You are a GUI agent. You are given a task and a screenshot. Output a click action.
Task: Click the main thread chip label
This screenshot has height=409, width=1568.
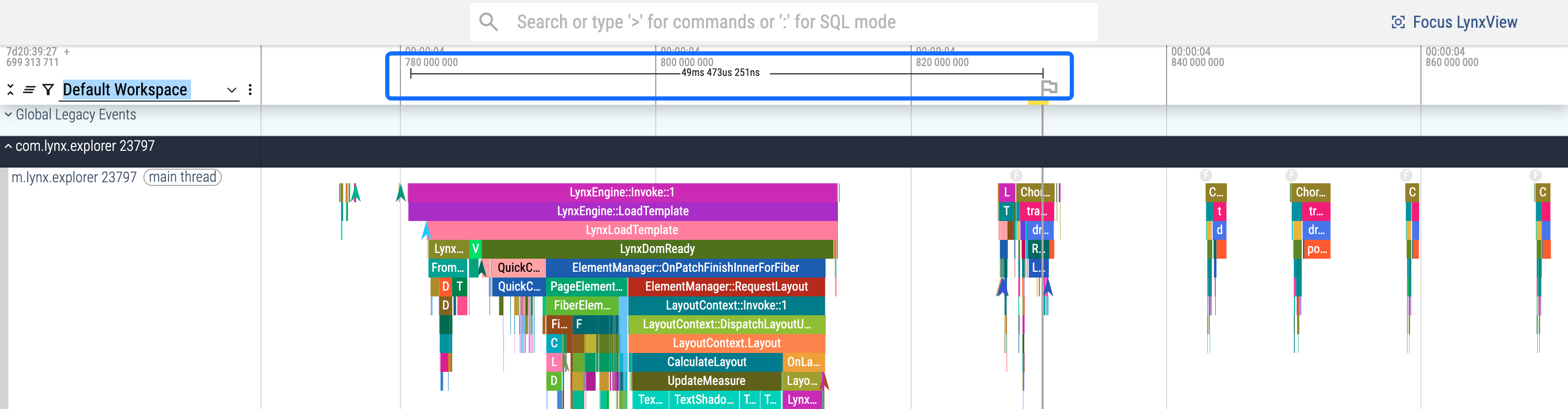click(183, 177)
